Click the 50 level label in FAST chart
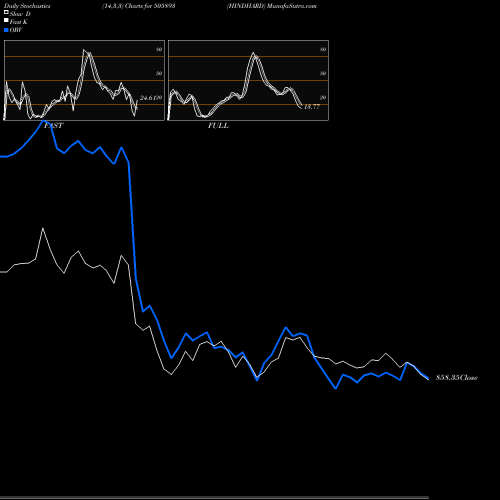Image resolution: width=500 pixels, height=500 pixels. (159, 73)
